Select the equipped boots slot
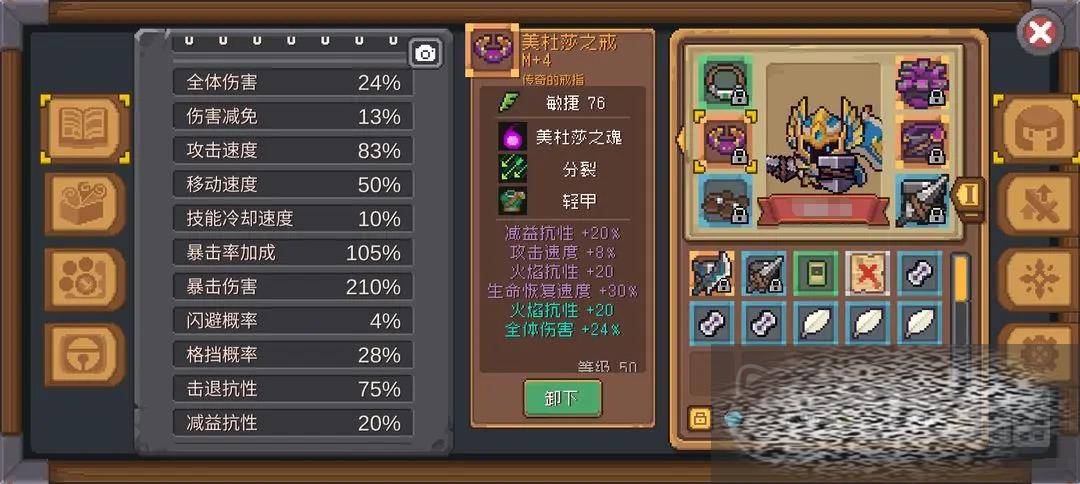 pos(725,200)
